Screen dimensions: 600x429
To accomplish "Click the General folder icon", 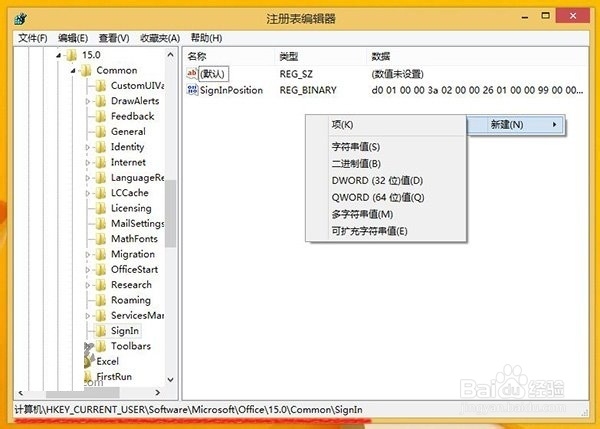I will (101, 132).
